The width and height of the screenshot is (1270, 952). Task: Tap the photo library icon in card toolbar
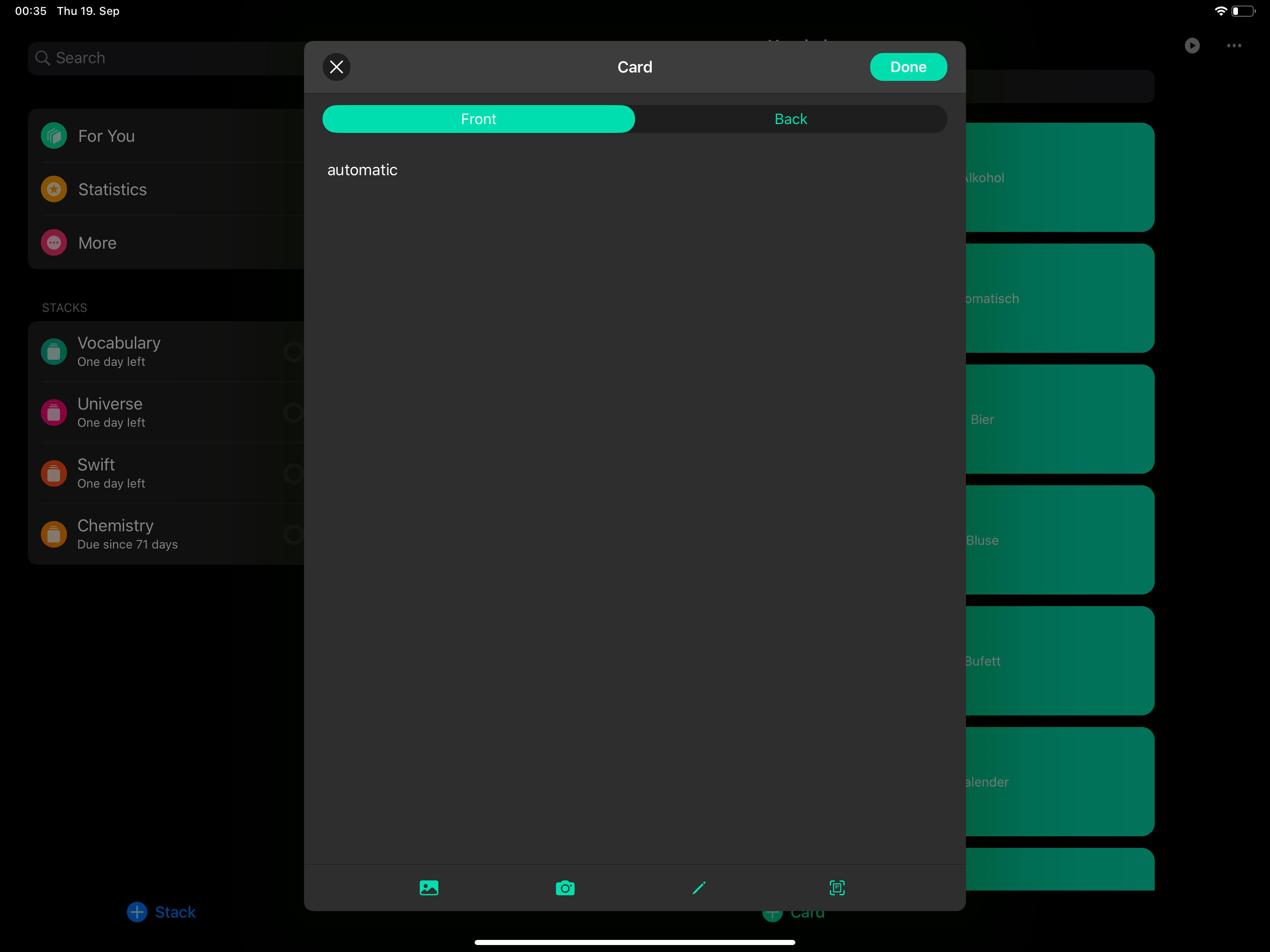point(429,888)
